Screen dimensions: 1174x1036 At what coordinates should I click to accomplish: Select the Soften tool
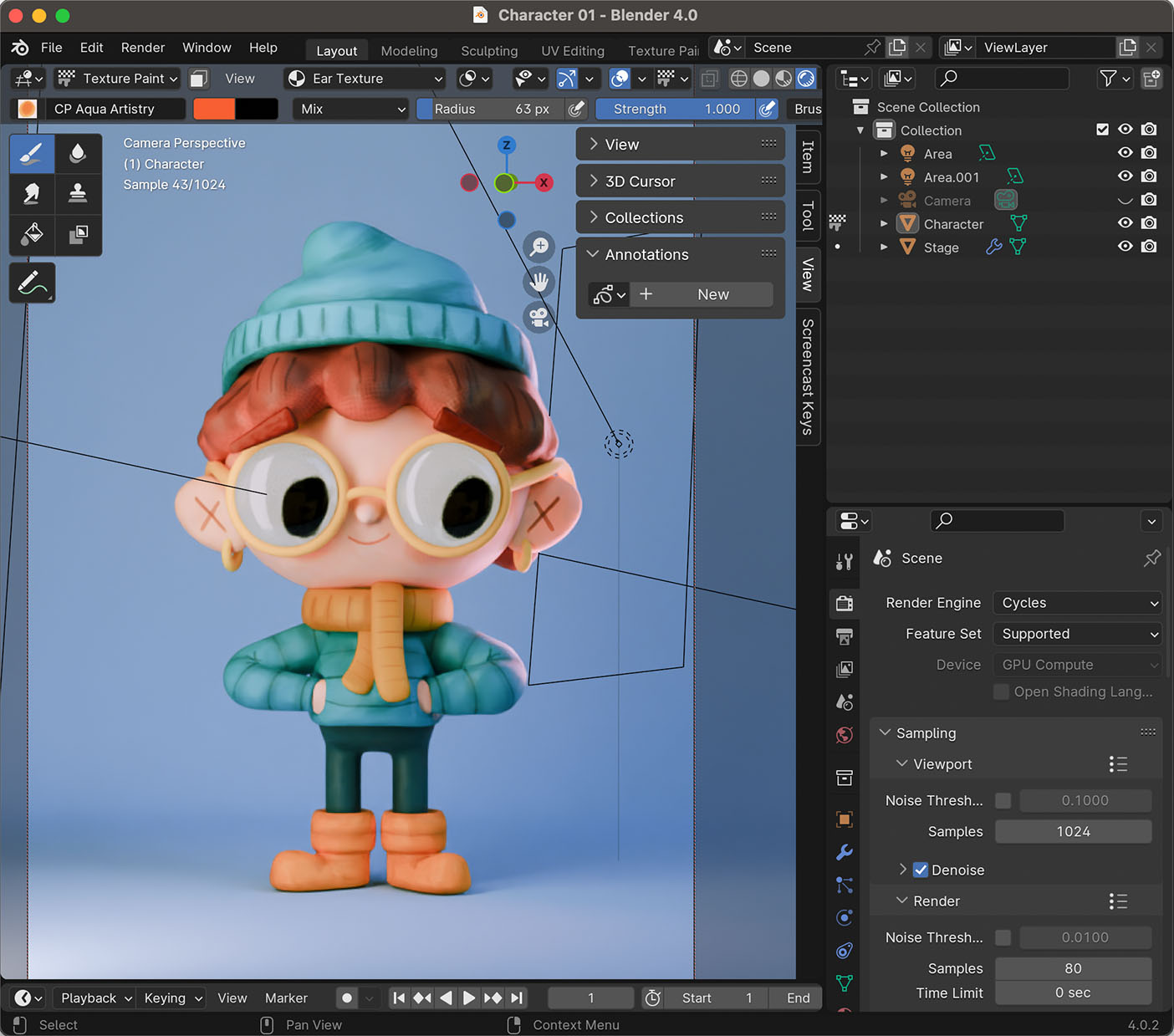click(78, 154)
